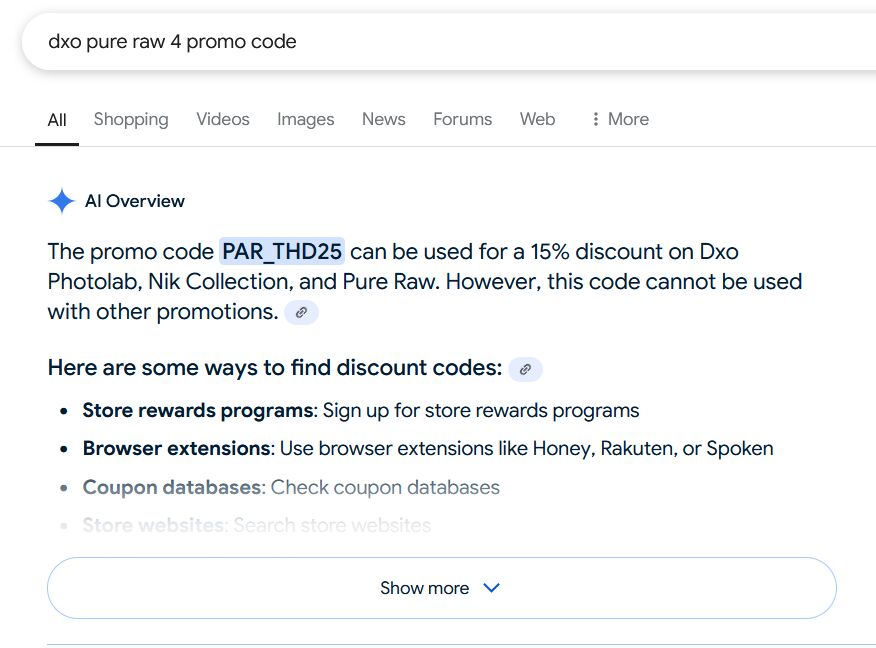This screenshot has height=648, width=876.
Task: Switch to the Images tab
Action: click(x=305, y=119)
